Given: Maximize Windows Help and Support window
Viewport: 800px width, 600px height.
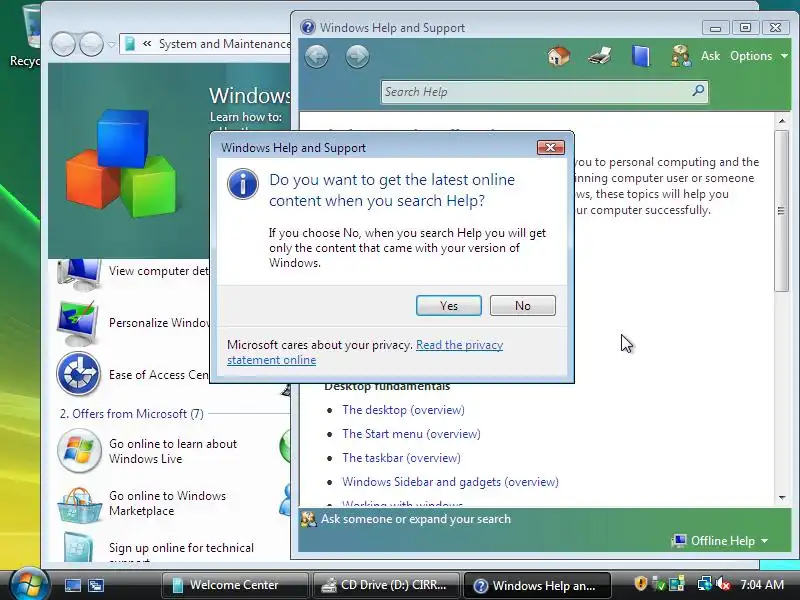Looking at the screenshot, I should [745, 28].
